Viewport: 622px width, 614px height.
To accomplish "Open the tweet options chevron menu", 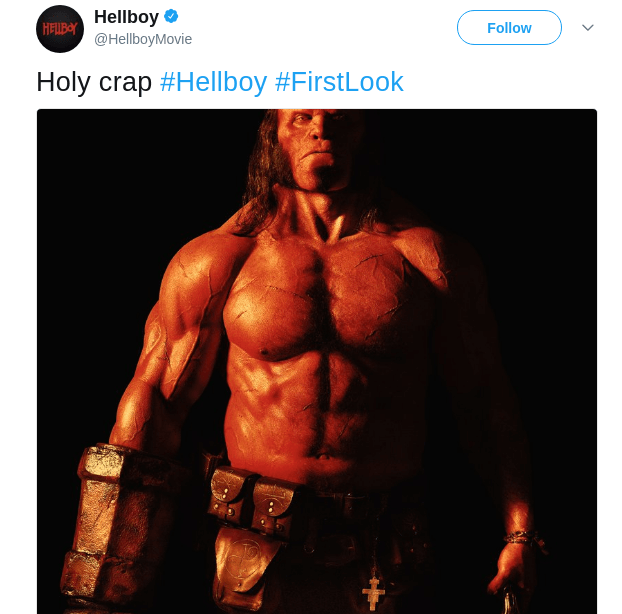I will point(588,27).
